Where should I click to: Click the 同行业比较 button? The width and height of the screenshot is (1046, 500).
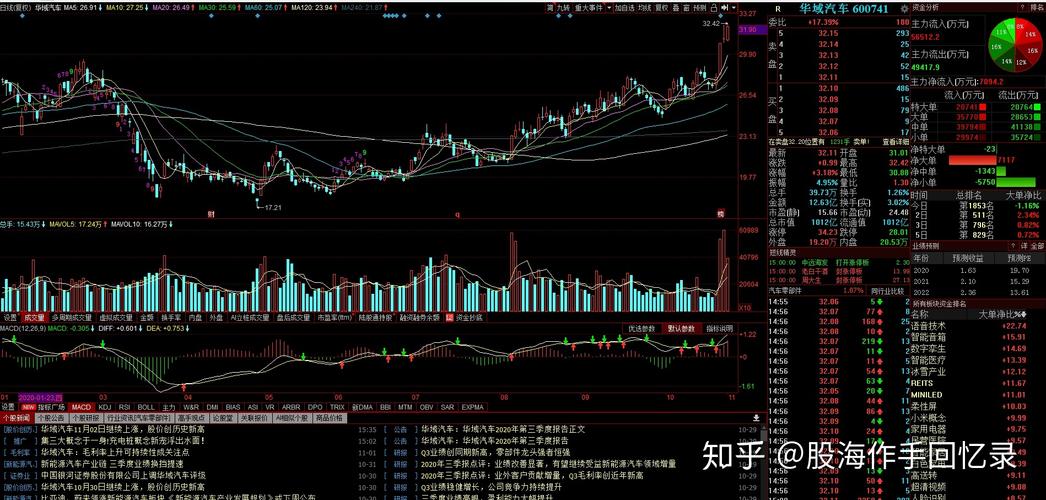[886, 291]
